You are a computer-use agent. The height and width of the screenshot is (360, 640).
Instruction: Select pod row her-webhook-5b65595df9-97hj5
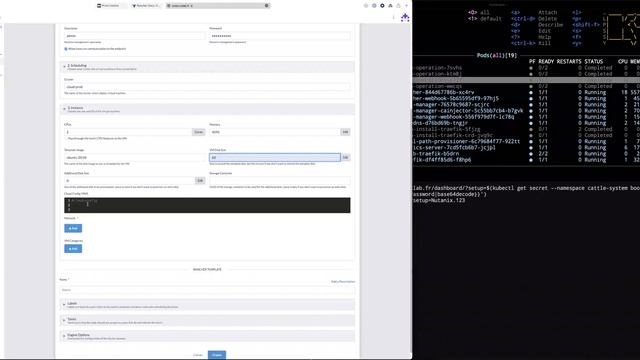[526, 98]
